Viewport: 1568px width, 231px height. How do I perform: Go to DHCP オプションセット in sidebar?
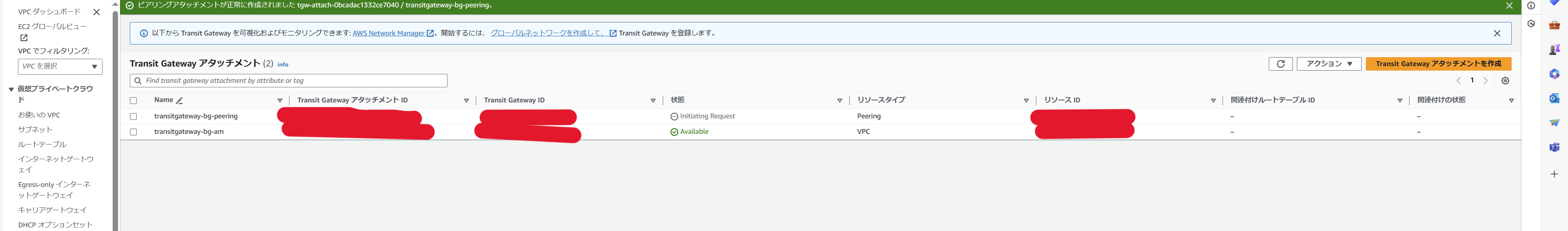point(56,225)
